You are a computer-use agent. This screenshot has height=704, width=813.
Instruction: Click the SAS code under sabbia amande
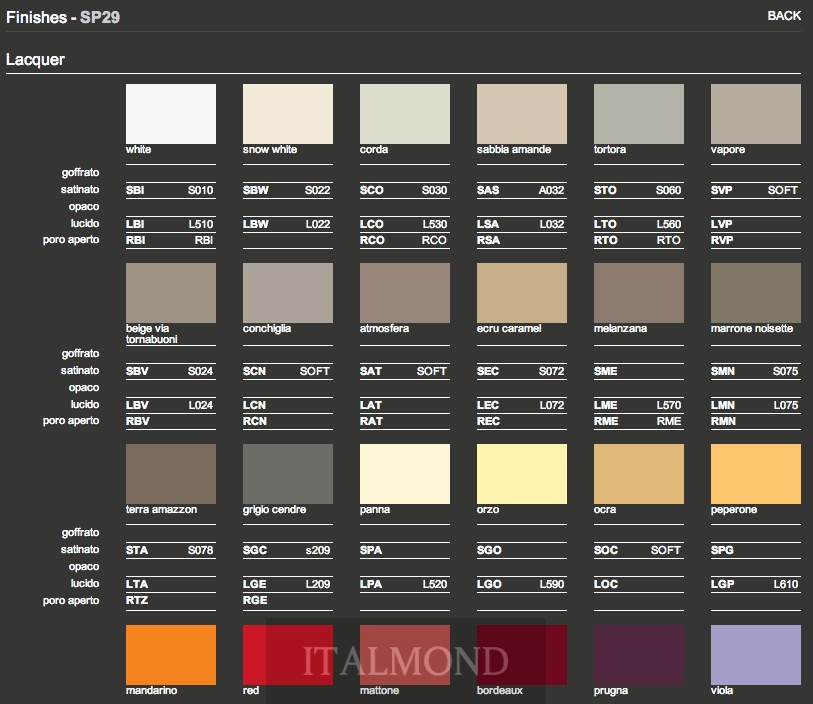488,190
